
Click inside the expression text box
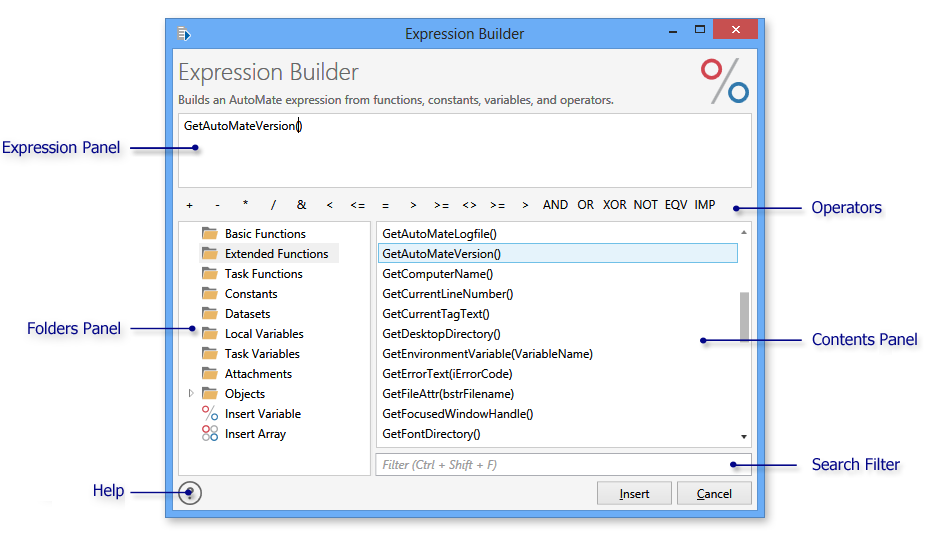coord(464,151)
